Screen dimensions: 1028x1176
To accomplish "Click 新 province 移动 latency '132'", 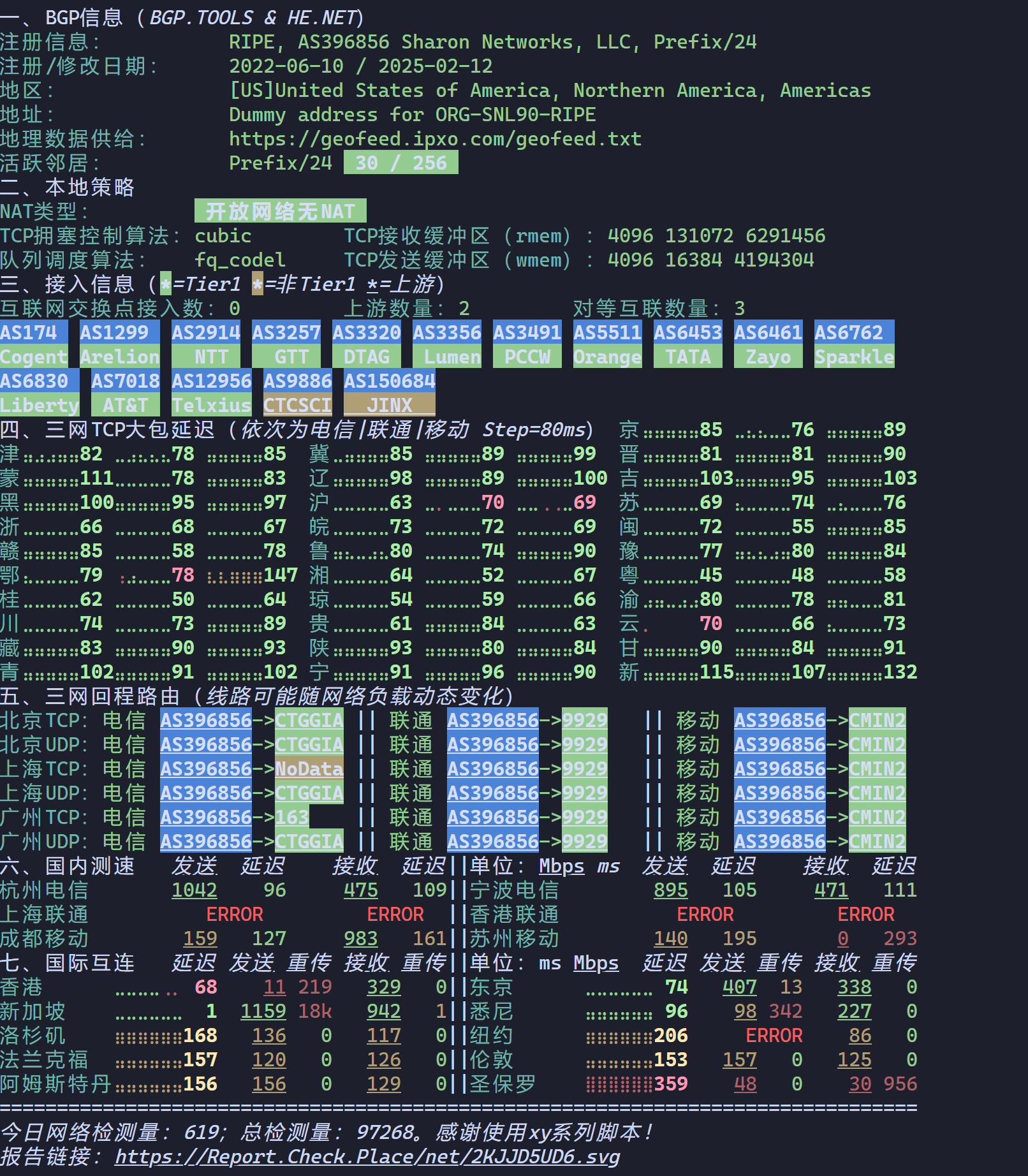I will pos(900,672).
